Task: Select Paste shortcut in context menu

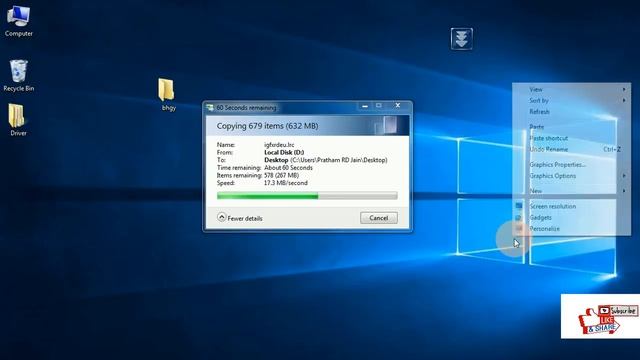Action: point(571,138)
